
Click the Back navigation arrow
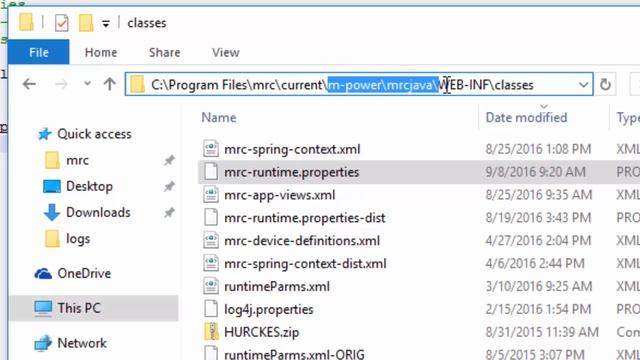[x=29, y=84]
